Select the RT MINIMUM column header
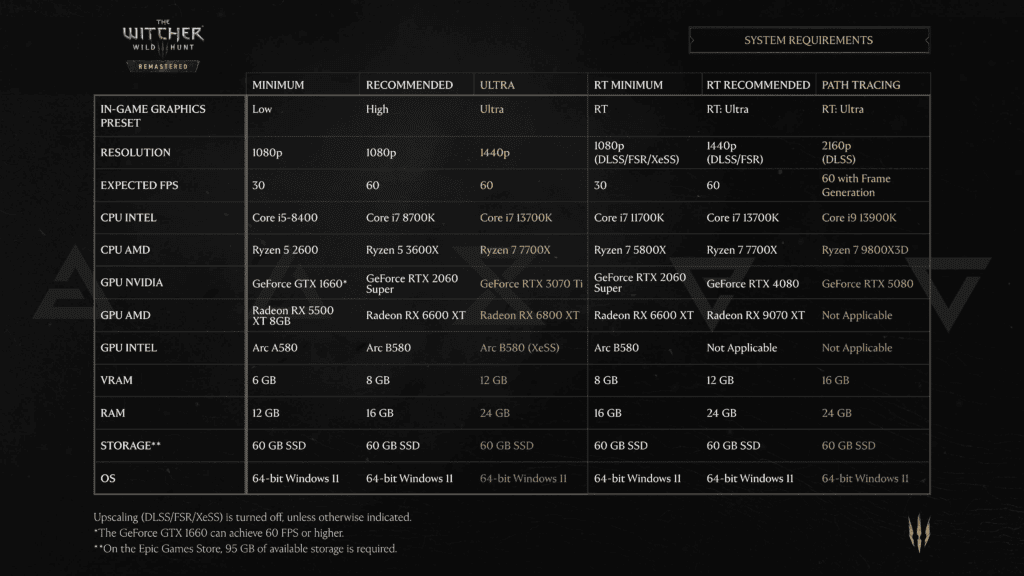The height and width of the screenshot is (576, 1024). tap(628, 85)
